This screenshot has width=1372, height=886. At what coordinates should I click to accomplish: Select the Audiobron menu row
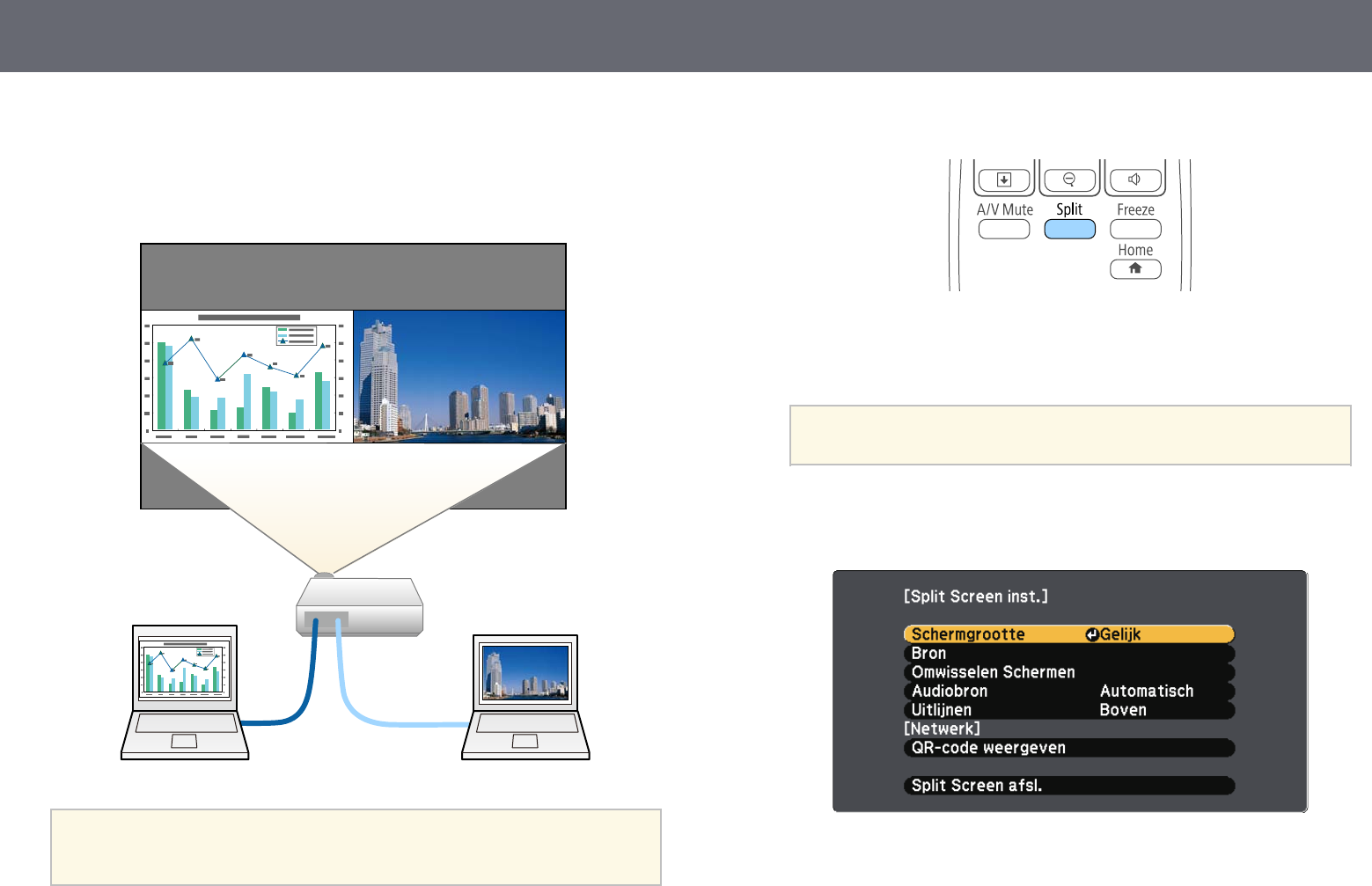[x=1069, y=692]
